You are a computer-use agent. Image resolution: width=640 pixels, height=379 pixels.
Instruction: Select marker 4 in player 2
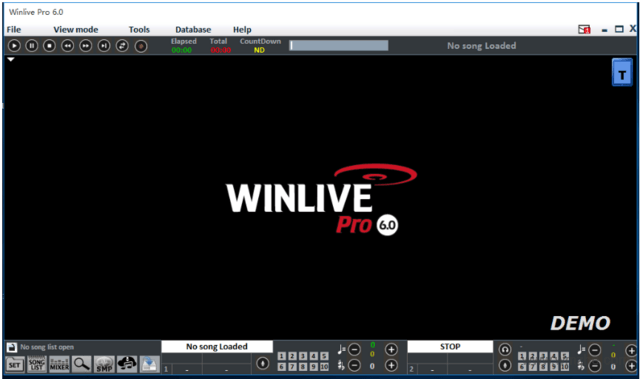[554, 356]
